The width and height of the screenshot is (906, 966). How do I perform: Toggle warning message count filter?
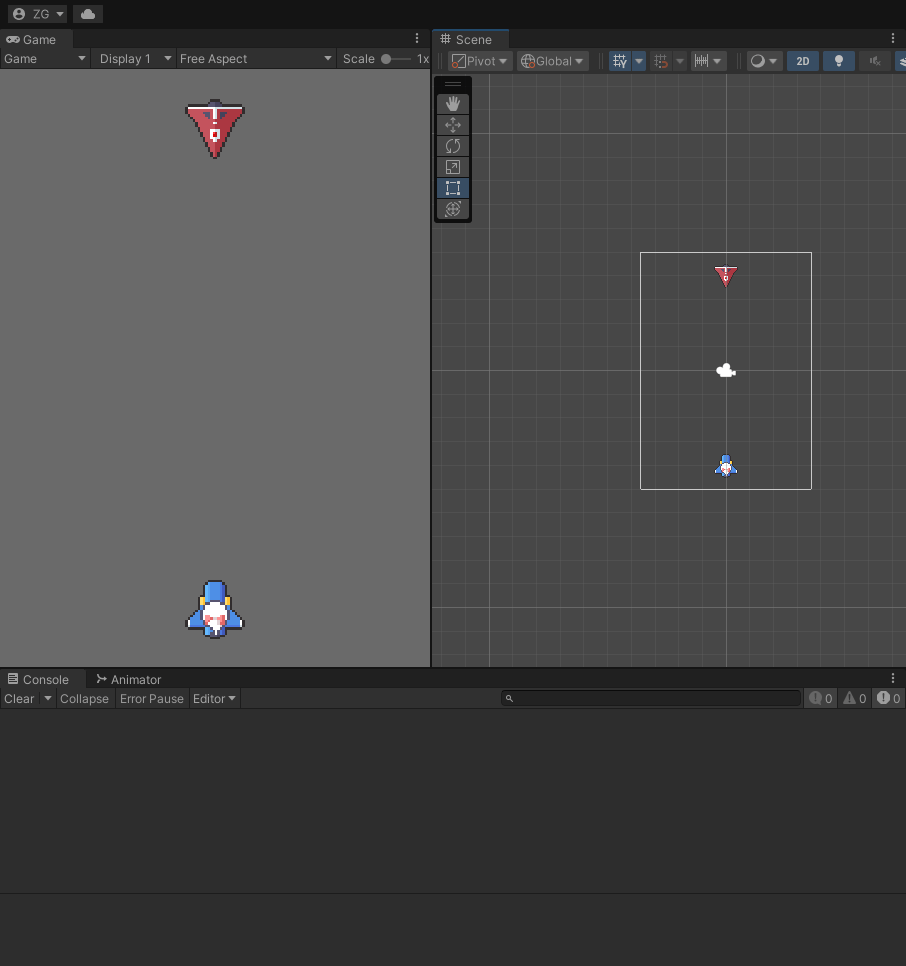click(x=855, y=699)
